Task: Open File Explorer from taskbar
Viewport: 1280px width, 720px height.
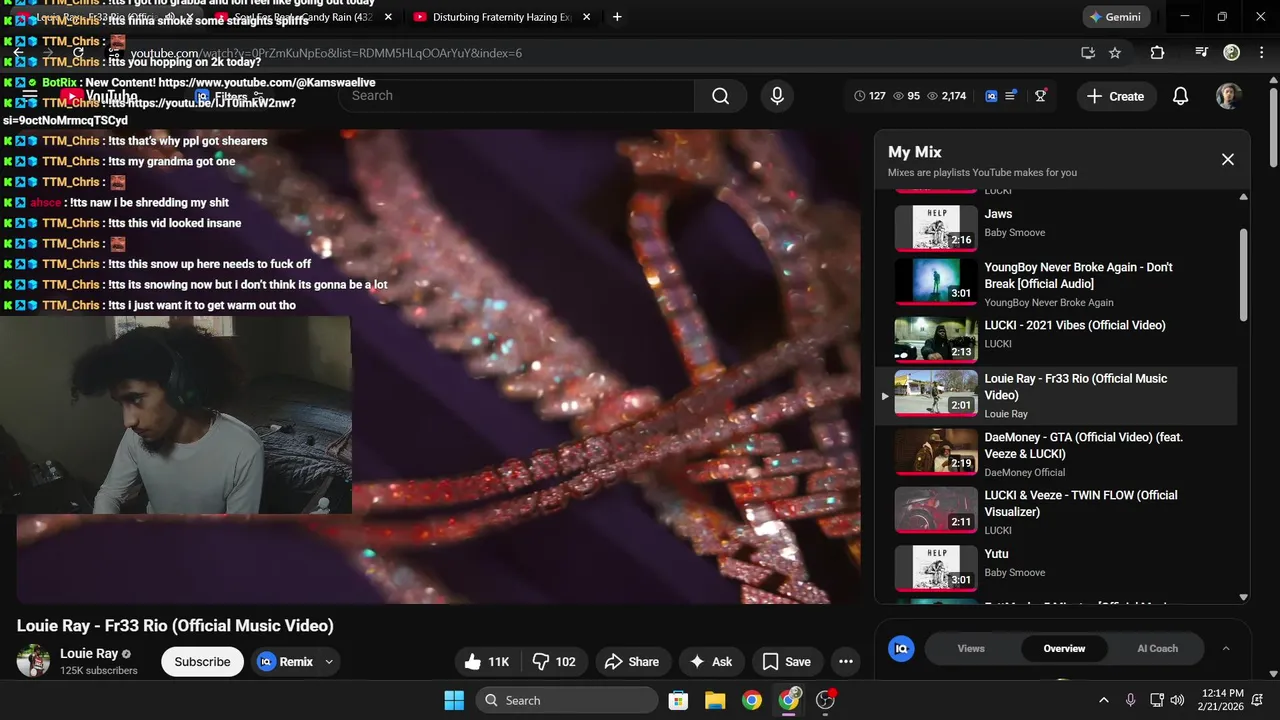Action: click(715, 700)
